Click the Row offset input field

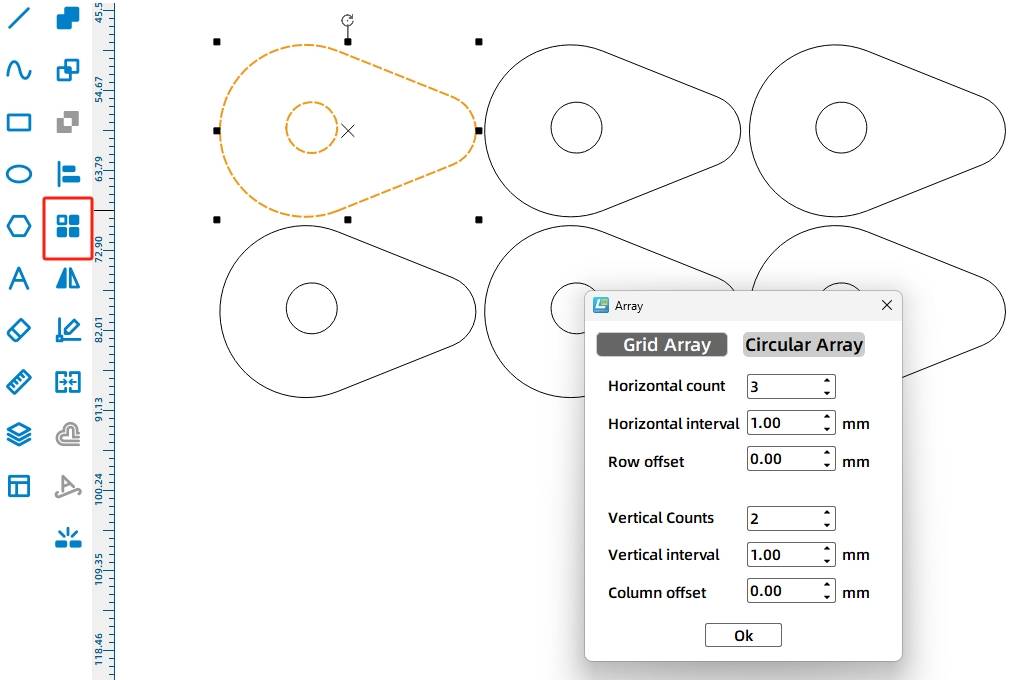pyautogui.click(x=783, y=461)
